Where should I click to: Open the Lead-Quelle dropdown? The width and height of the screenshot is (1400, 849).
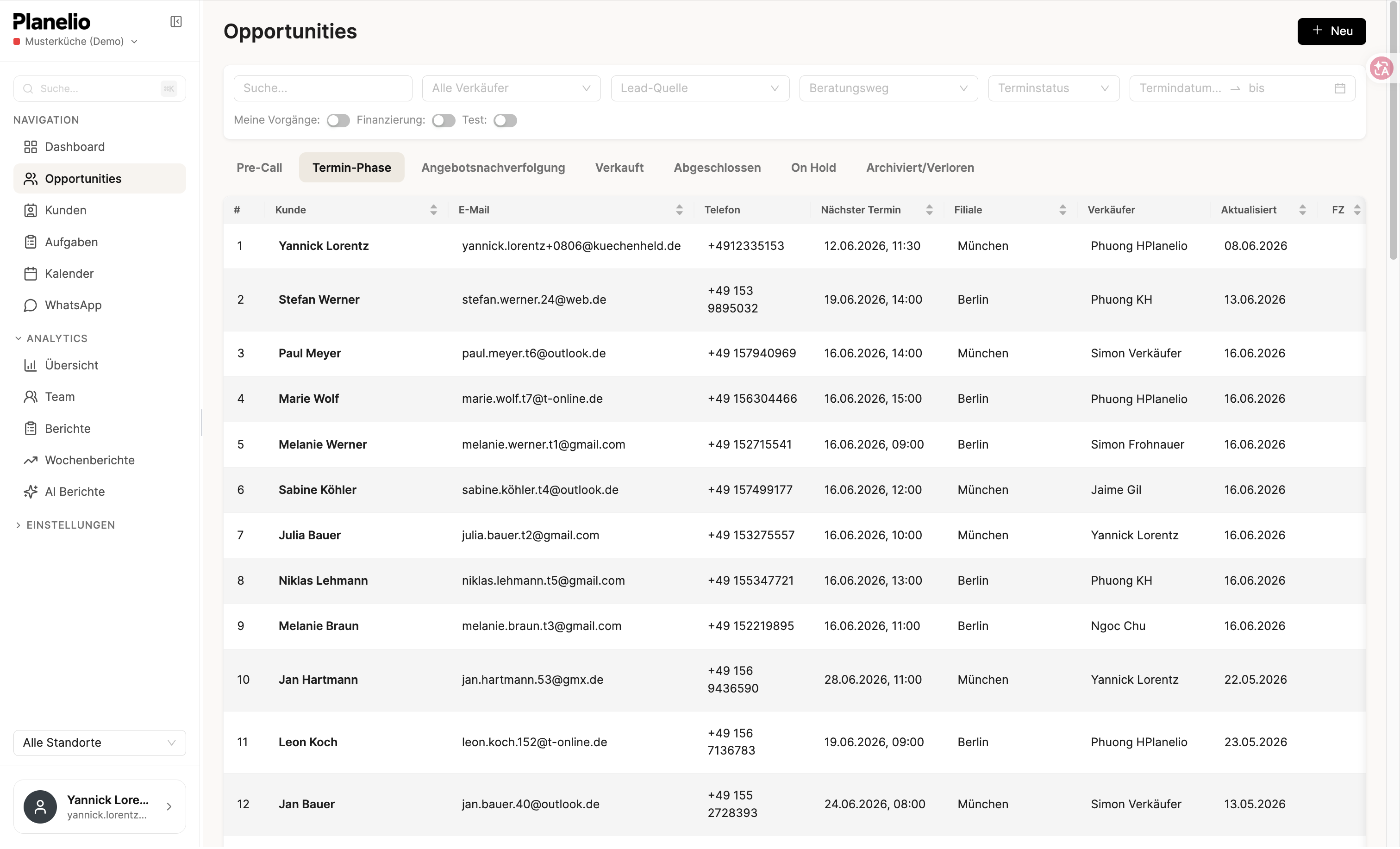click(x=700, y=89)
